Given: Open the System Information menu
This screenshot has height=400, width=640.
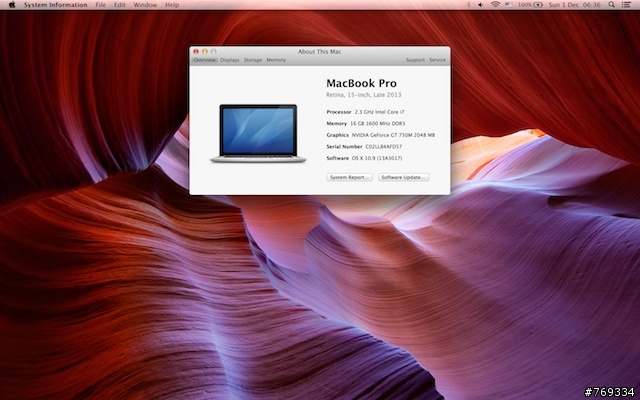Looking at the screenshot, I should point(56,5).
